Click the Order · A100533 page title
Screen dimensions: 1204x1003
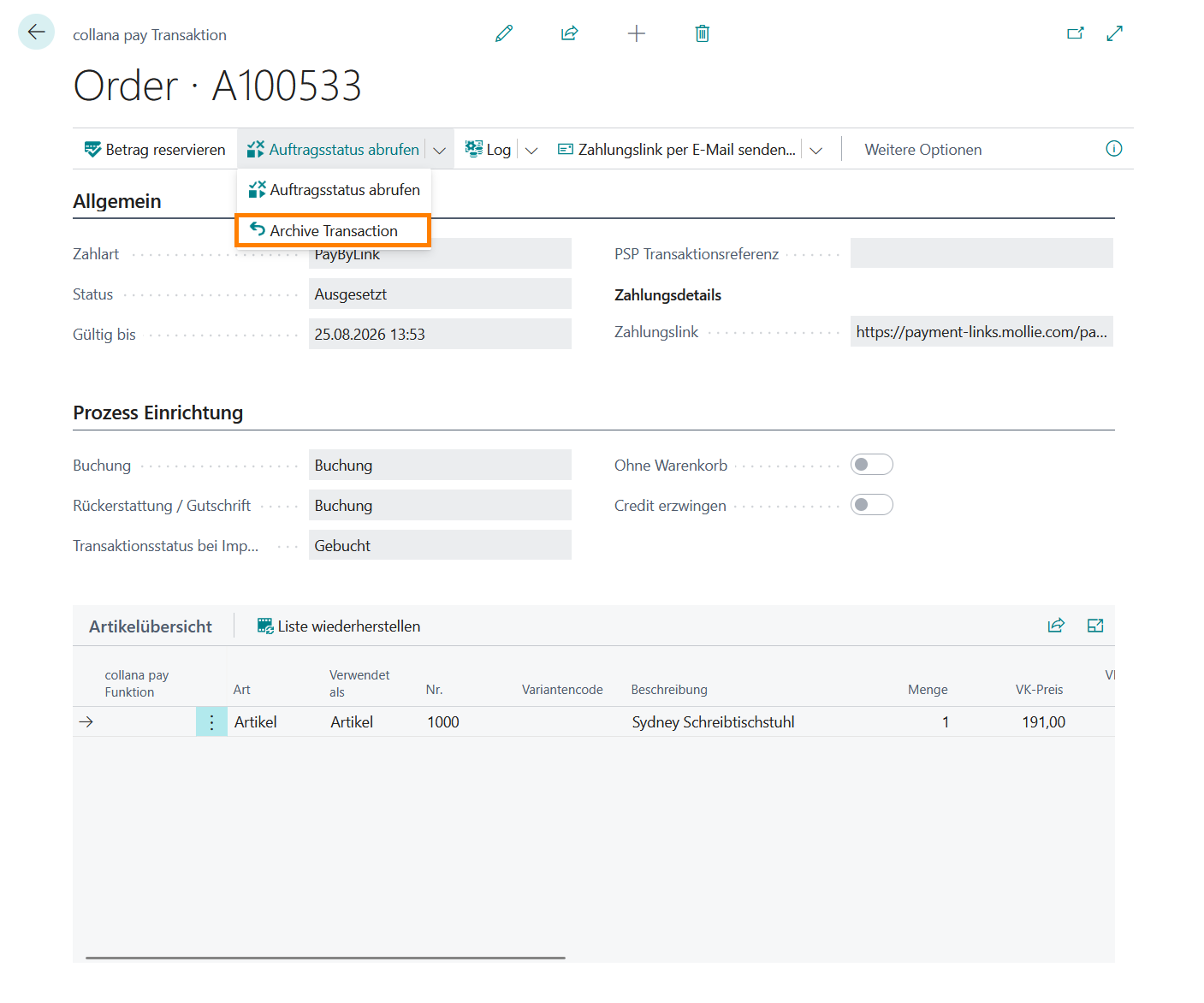pos(217,86)
